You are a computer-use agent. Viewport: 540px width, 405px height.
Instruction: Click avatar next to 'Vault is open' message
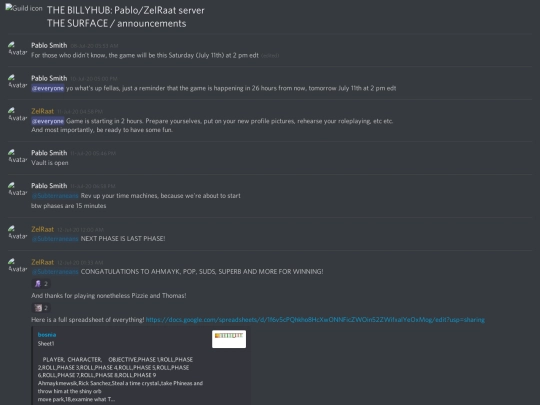[x=17, y=156]
